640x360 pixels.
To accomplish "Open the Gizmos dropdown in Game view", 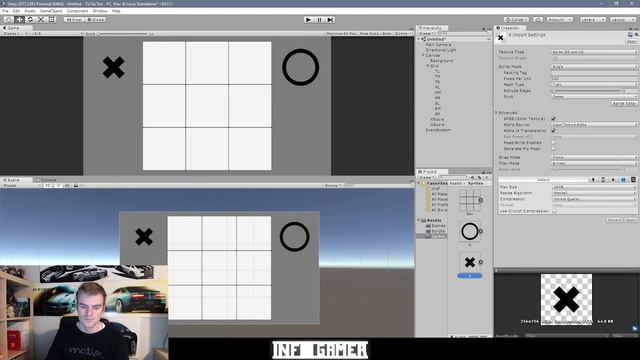I will coord(402,33).
